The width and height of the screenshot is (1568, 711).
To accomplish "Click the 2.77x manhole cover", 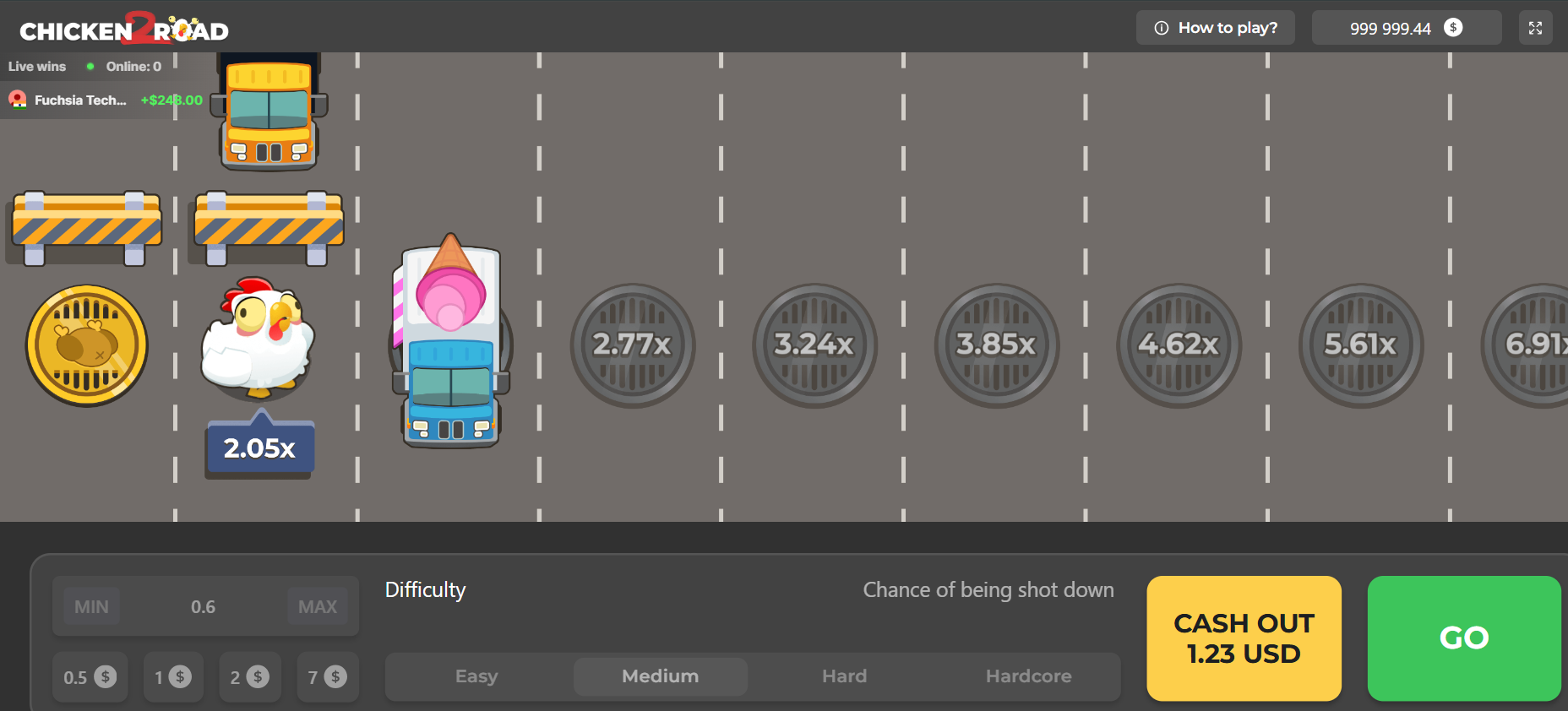I will pyautogui.click(x=632, y=345).
